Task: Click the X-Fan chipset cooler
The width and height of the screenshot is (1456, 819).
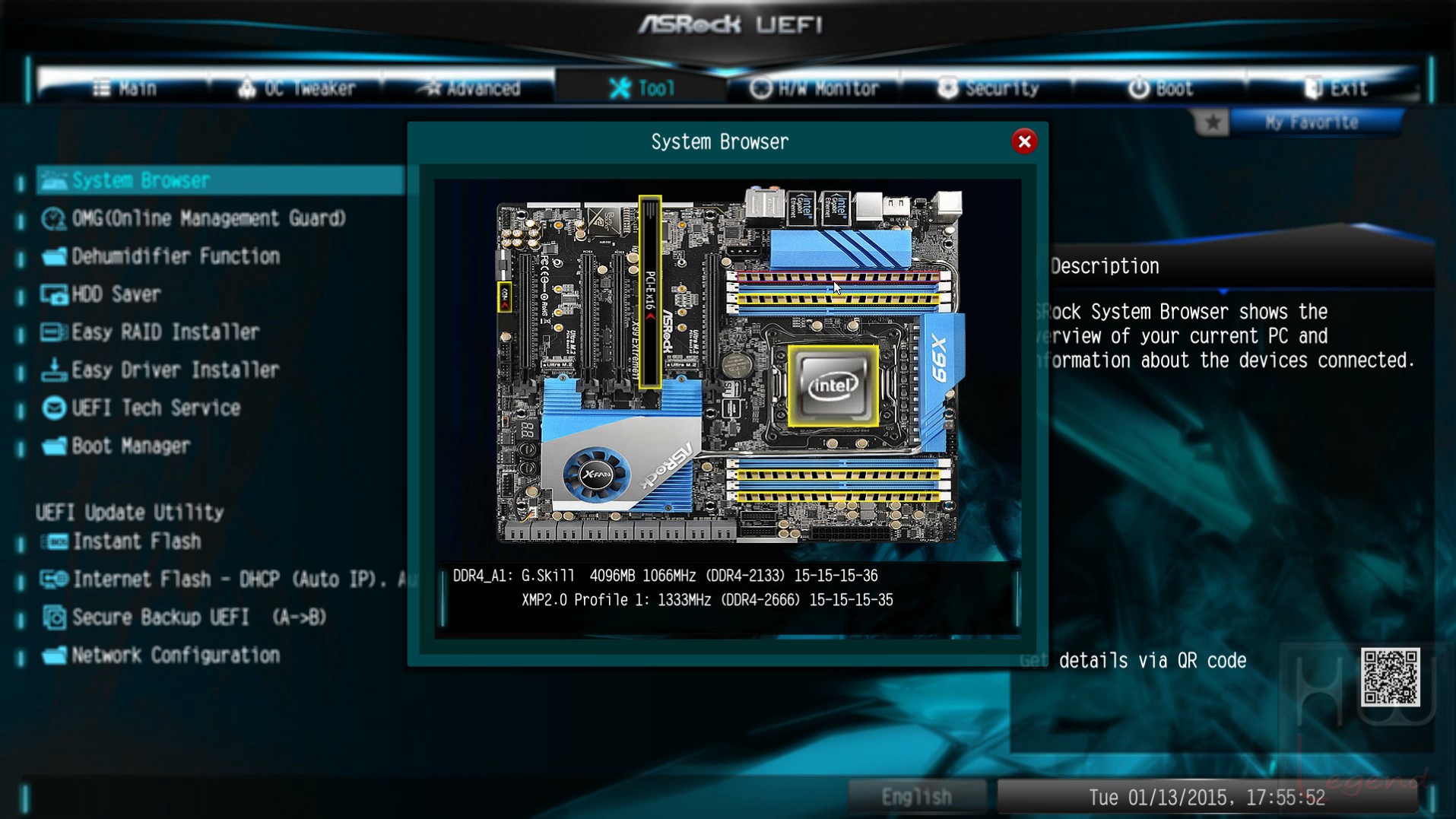Action: [x=595, y=475]
